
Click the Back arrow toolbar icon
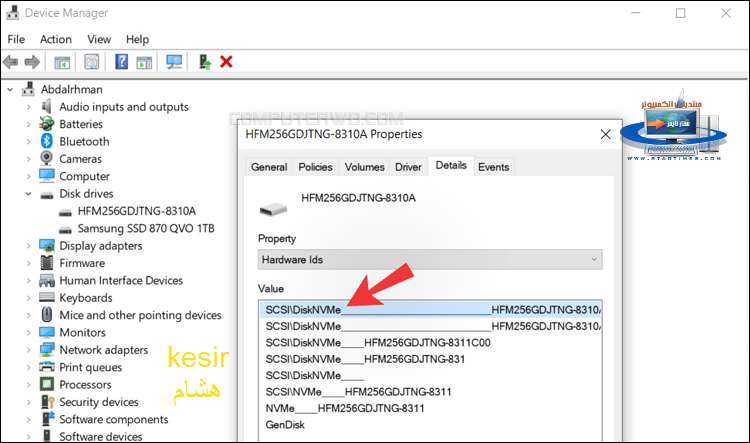[x=11, y=62]
